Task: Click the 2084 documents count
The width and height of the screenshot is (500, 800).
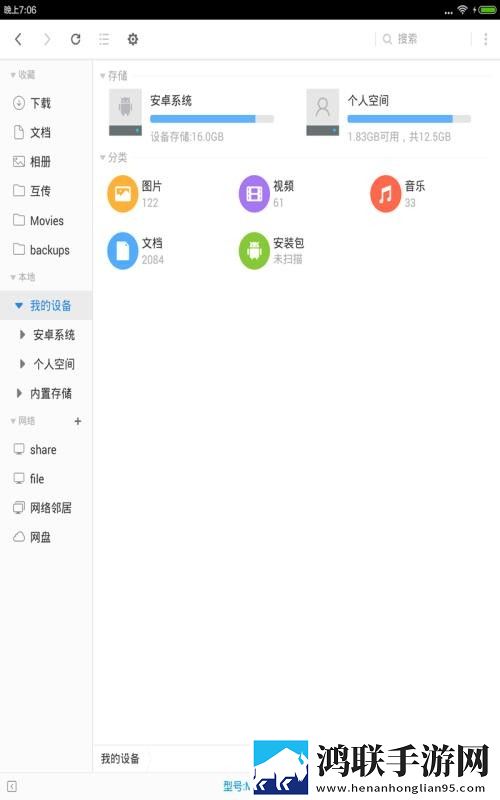Action: 153,260
